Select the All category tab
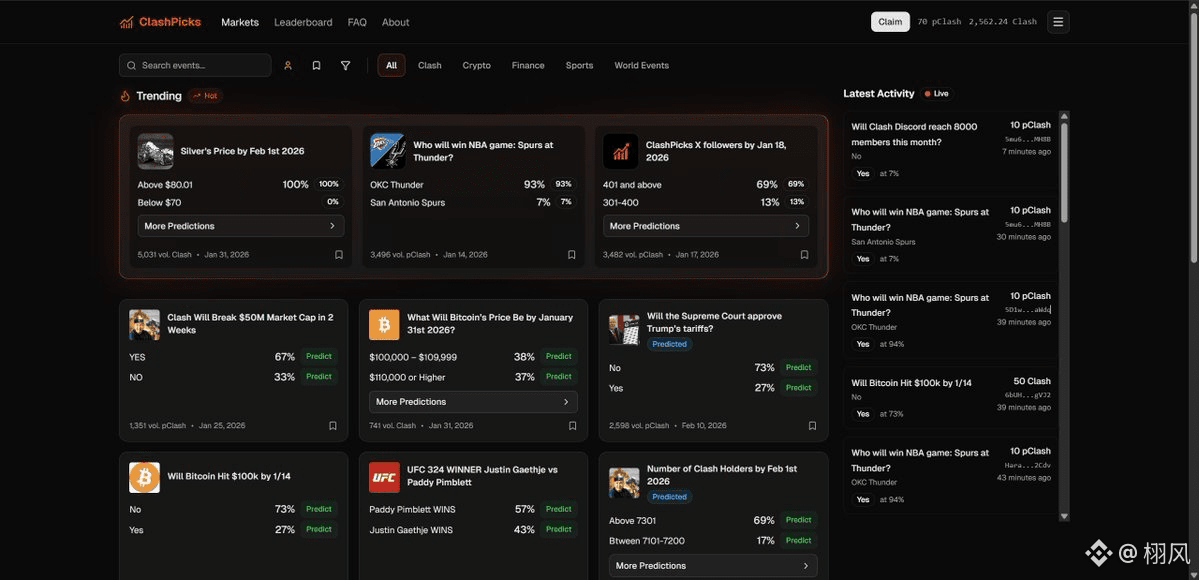This screenshot has height=580, width=1199. tap(392, 66)
